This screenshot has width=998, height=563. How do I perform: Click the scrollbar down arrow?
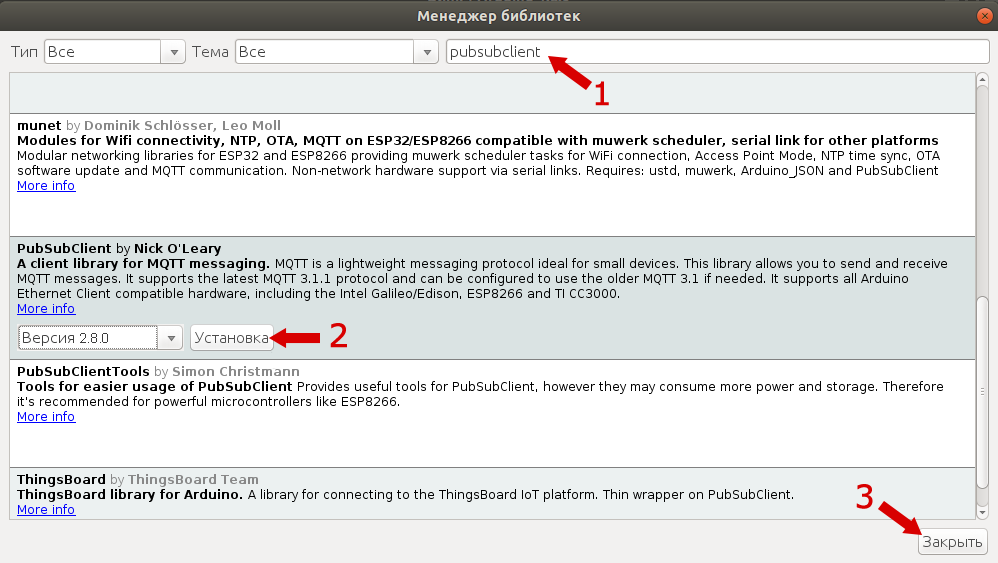click(x=982, y=512)
